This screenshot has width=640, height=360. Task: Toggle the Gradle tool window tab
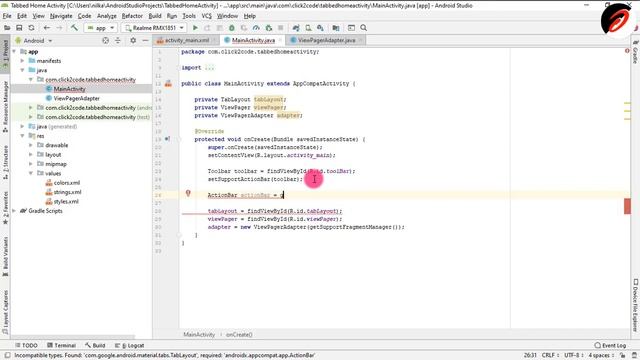click(636, 52)
